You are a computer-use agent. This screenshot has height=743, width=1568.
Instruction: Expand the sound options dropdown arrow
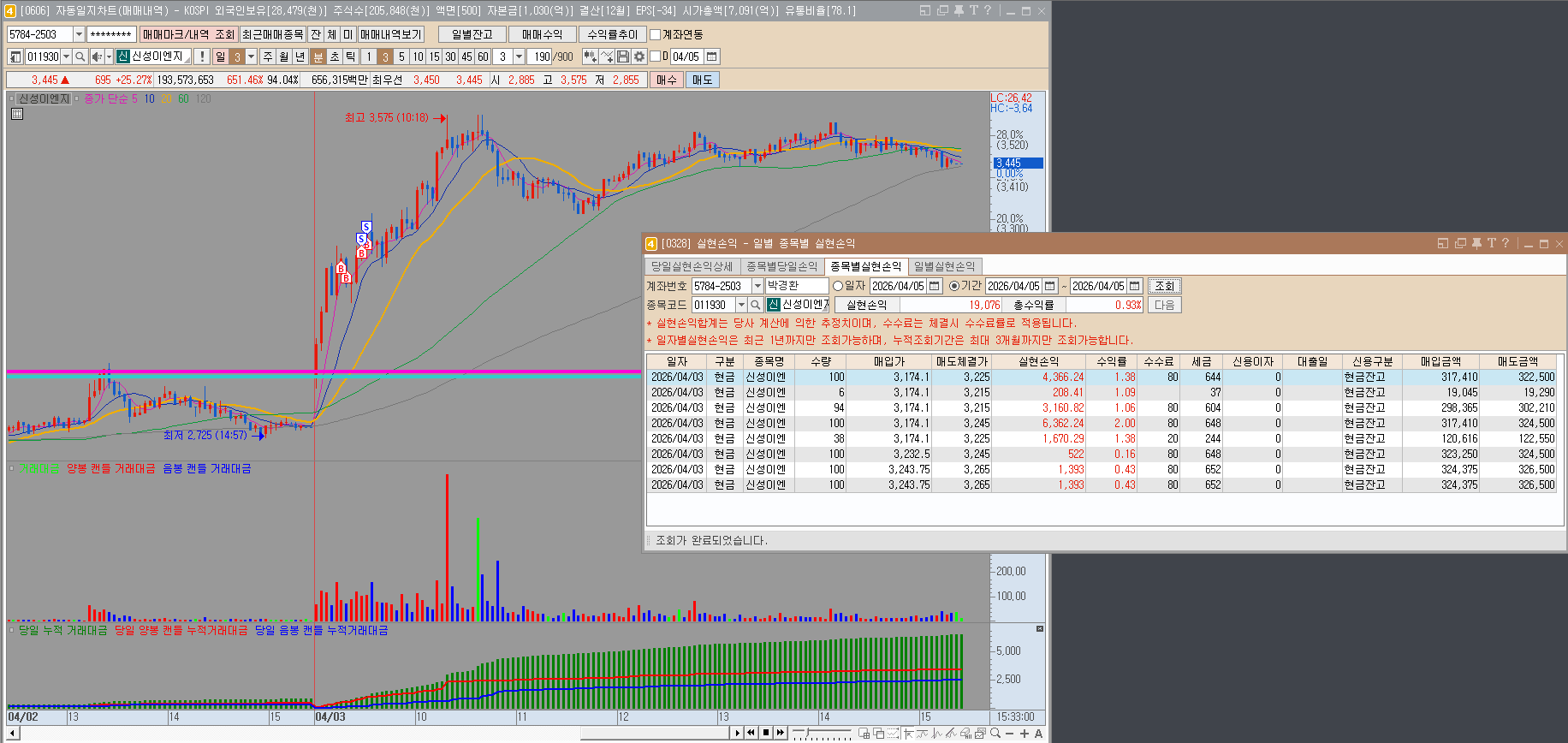tap(109, 56)
